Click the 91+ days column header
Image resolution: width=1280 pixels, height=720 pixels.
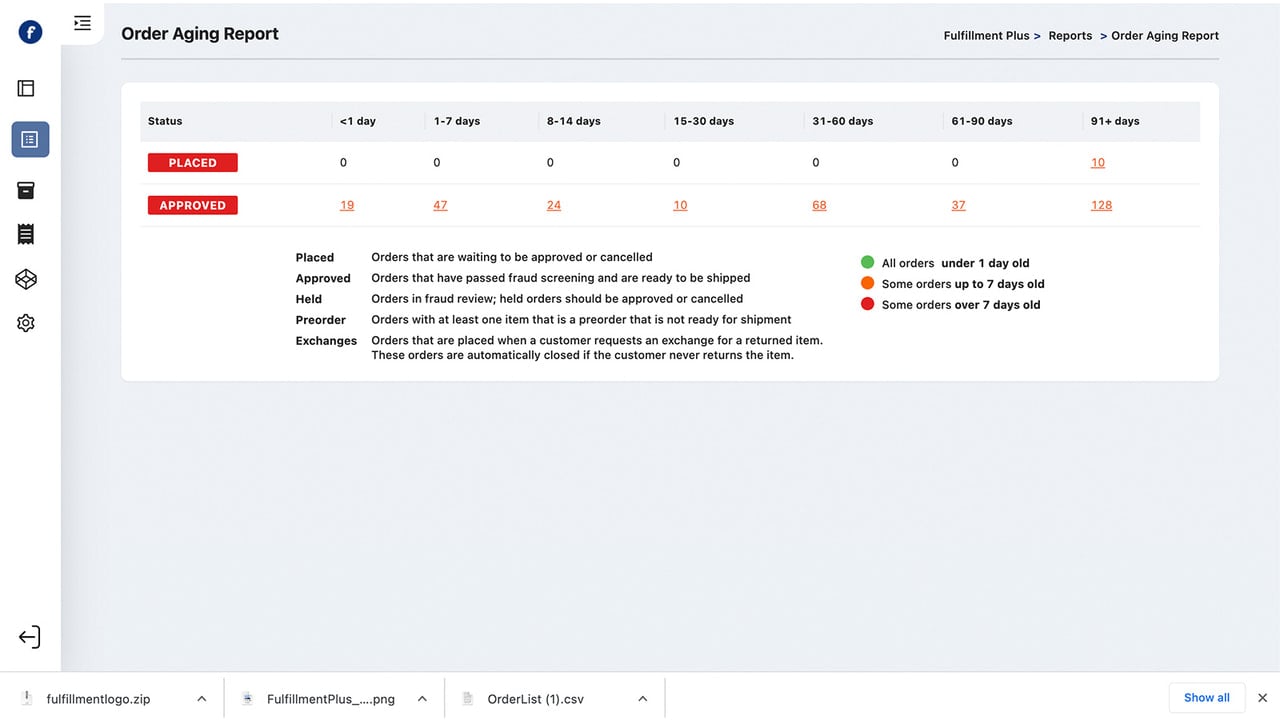(x=1115, y=121)
